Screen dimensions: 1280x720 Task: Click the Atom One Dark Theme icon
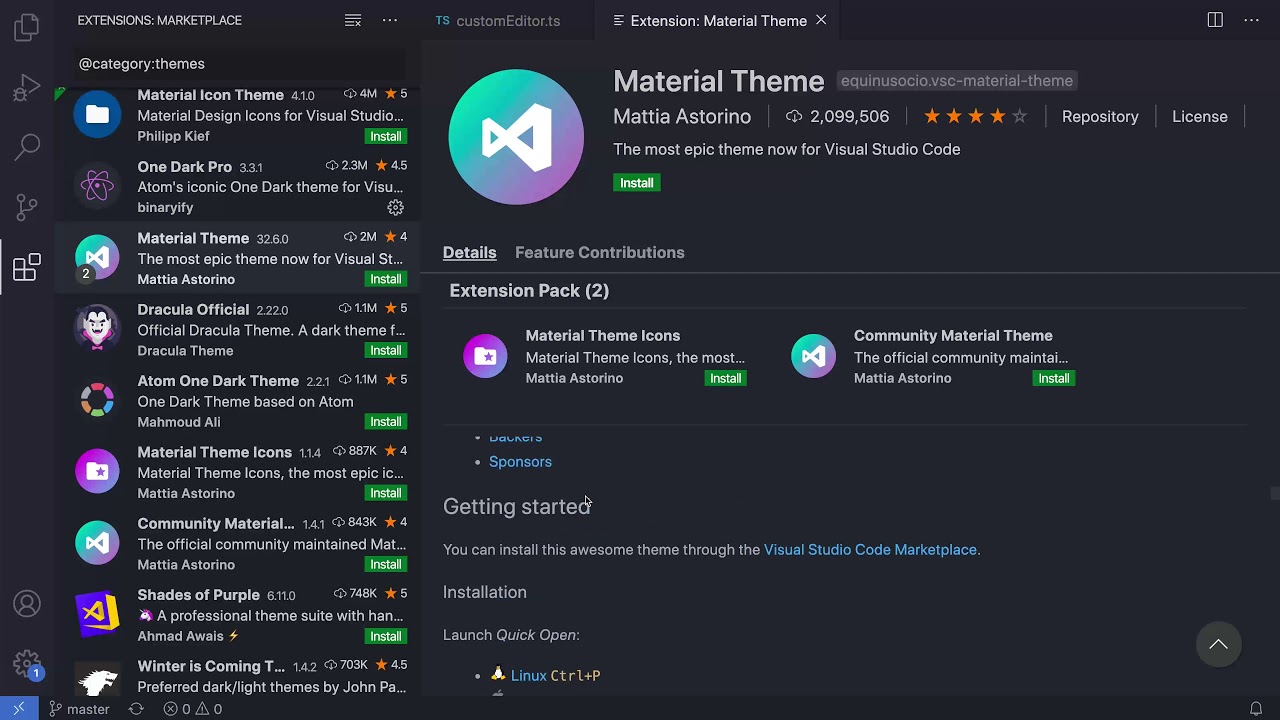tap(97, 401)
